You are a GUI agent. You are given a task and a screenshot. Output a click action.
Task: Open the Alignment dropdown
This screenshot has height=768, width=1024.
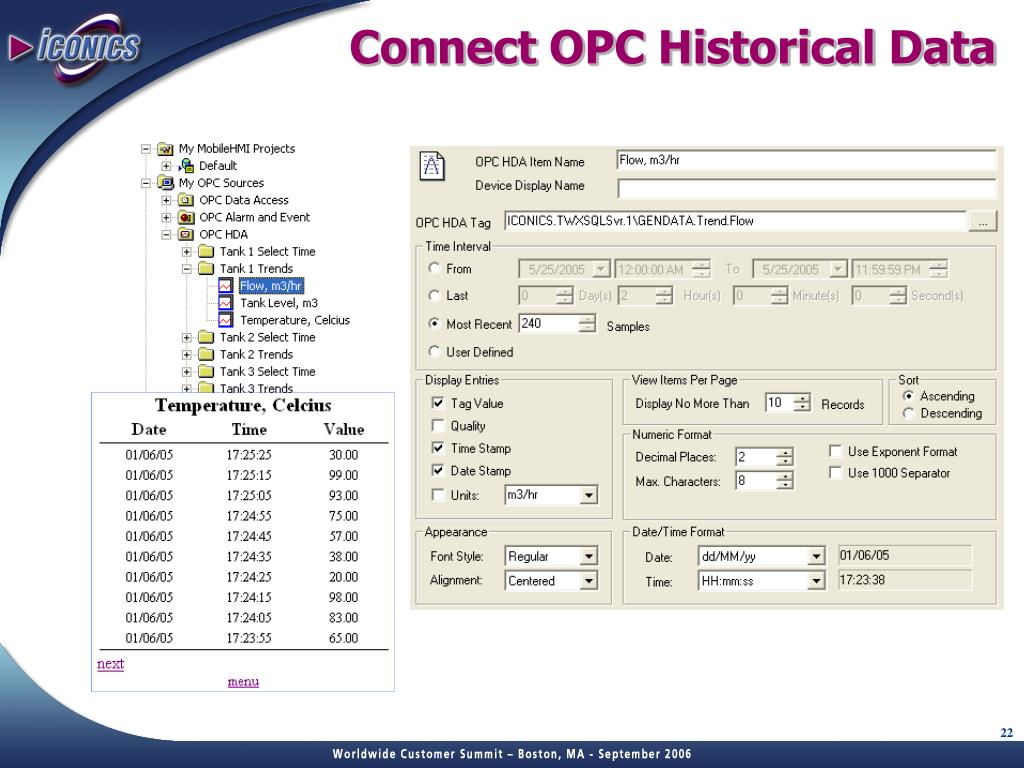[x=588, y=581]
